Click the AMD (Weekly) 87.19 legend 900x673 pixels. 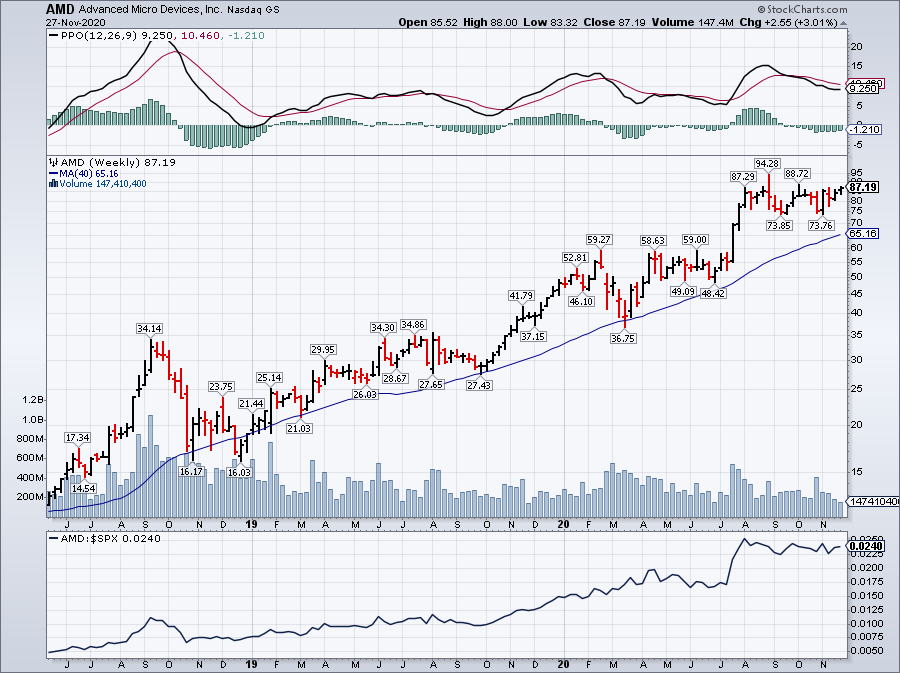pos(118,162)
